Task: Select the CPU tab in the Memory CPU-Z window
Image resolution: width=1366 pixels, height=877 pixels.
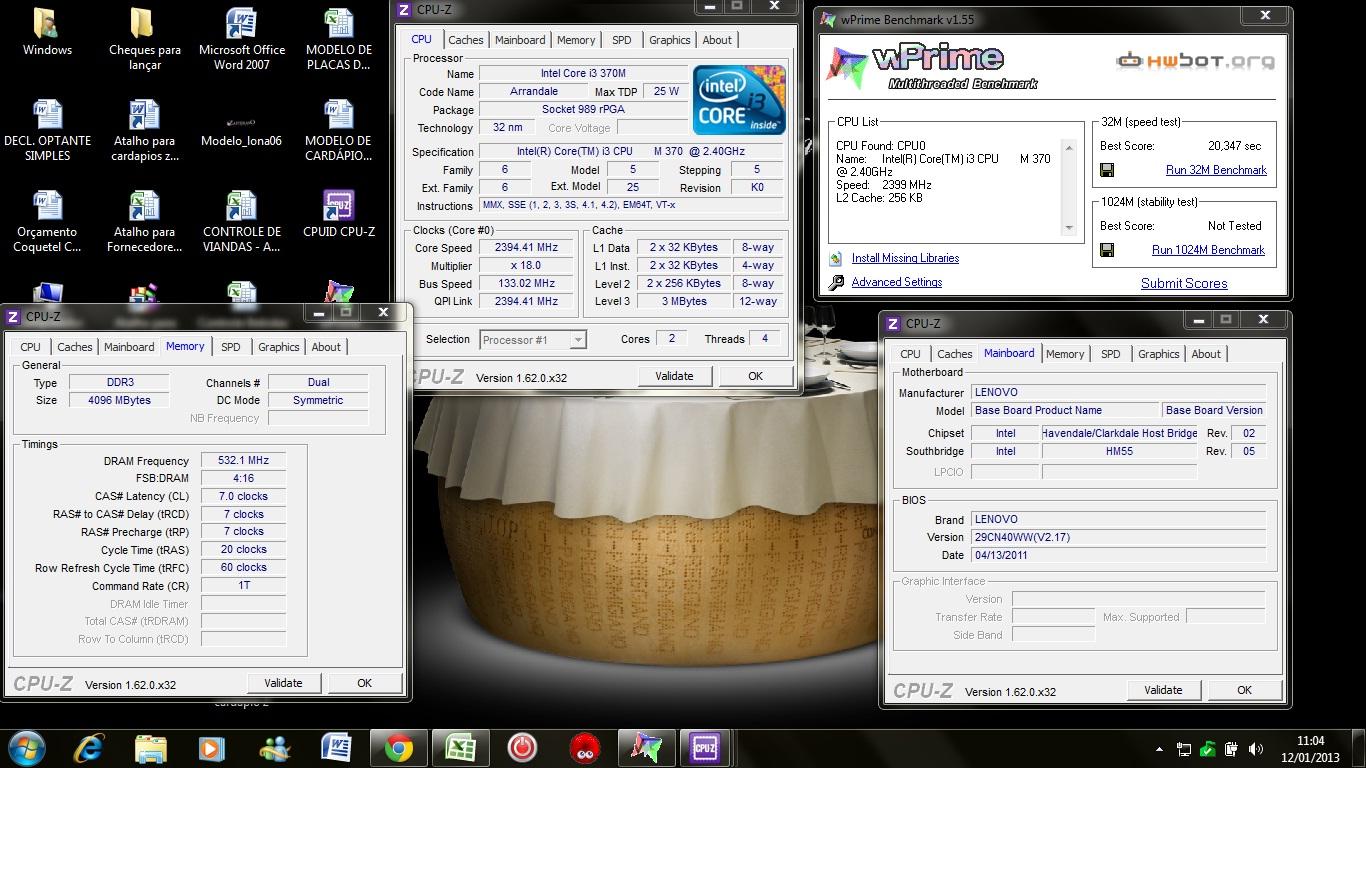Action: pyautogui.click(x=31, y=347)
